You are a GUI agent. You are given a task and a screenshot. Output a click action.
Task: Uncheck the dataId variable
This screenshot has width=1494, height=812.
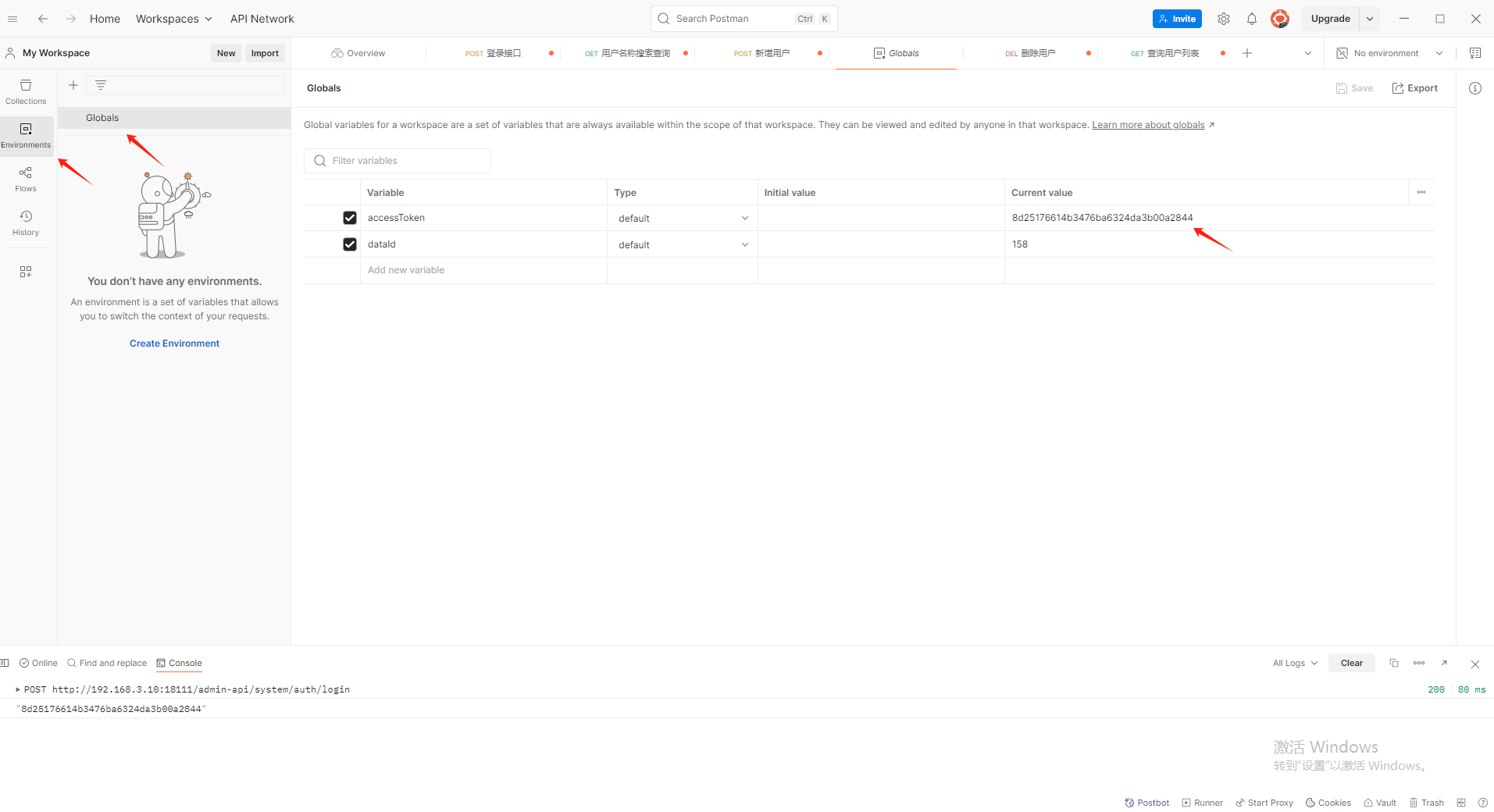(349, 244)
